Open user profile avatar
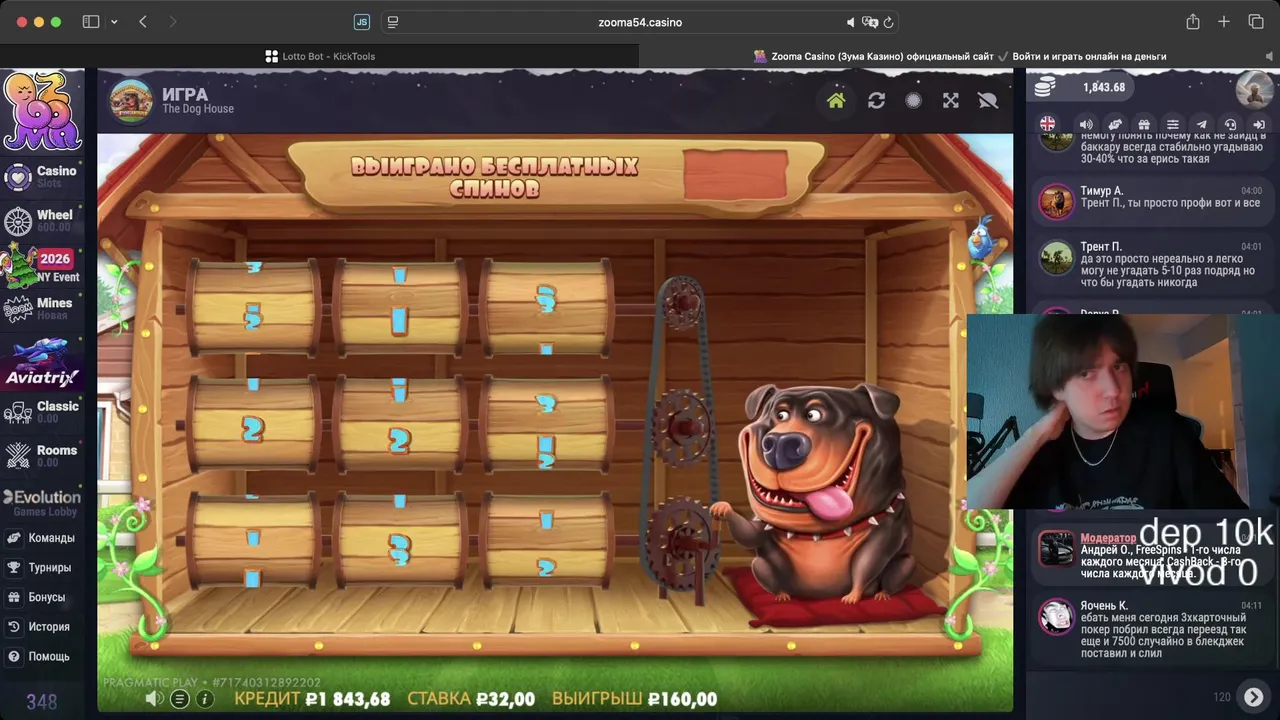Screen dimensions: 1280x720 pyautogui.click(x=1253, y=88)
